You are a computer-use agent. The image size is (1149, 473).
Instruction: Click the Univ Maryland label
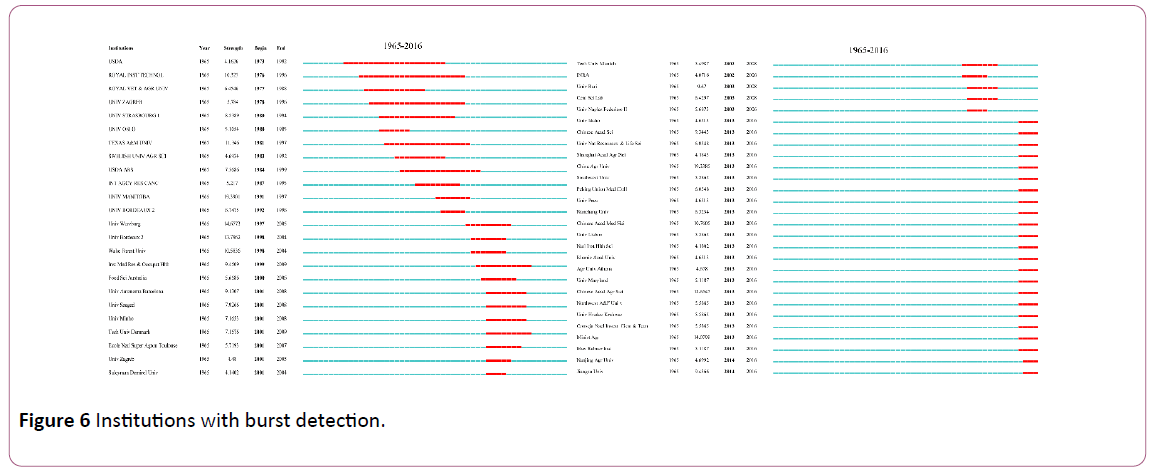point(593,281)
